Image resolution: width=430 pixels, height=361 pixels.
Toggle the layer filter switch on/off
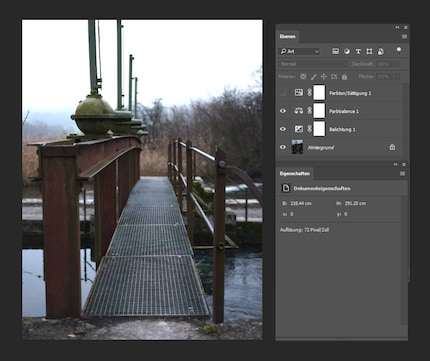click(x=398, y=50)
